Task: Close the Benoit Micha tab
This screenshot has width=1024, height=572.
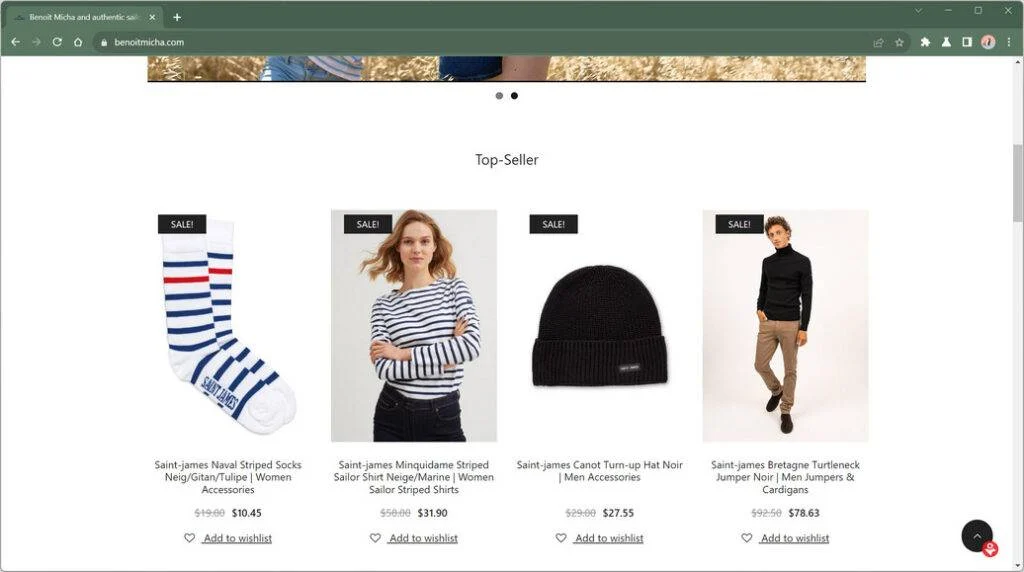Action: (x=152, y=17)
